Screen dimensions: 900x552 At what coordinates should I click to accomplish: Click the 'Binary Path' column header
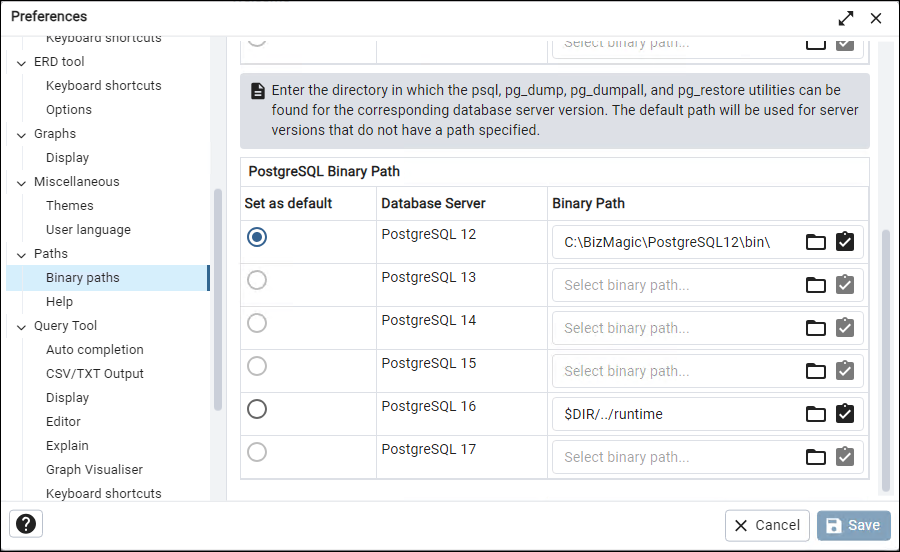[x=588, y=204]
